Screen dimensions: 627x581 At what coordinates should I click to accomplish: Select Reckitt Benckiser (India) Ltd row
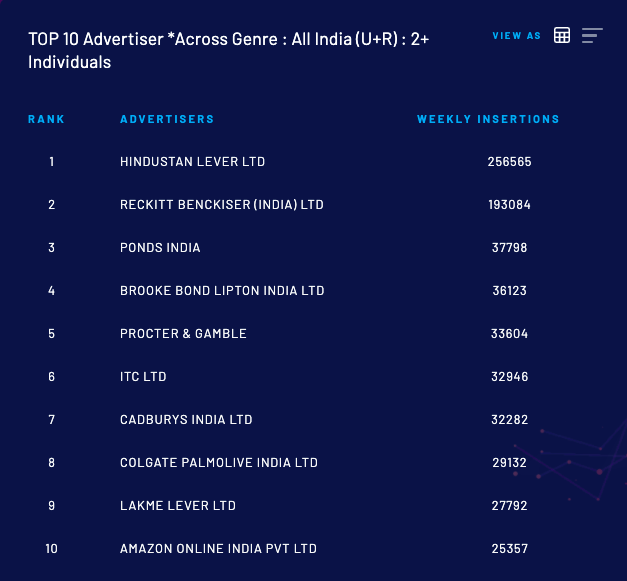pos(221,205)
